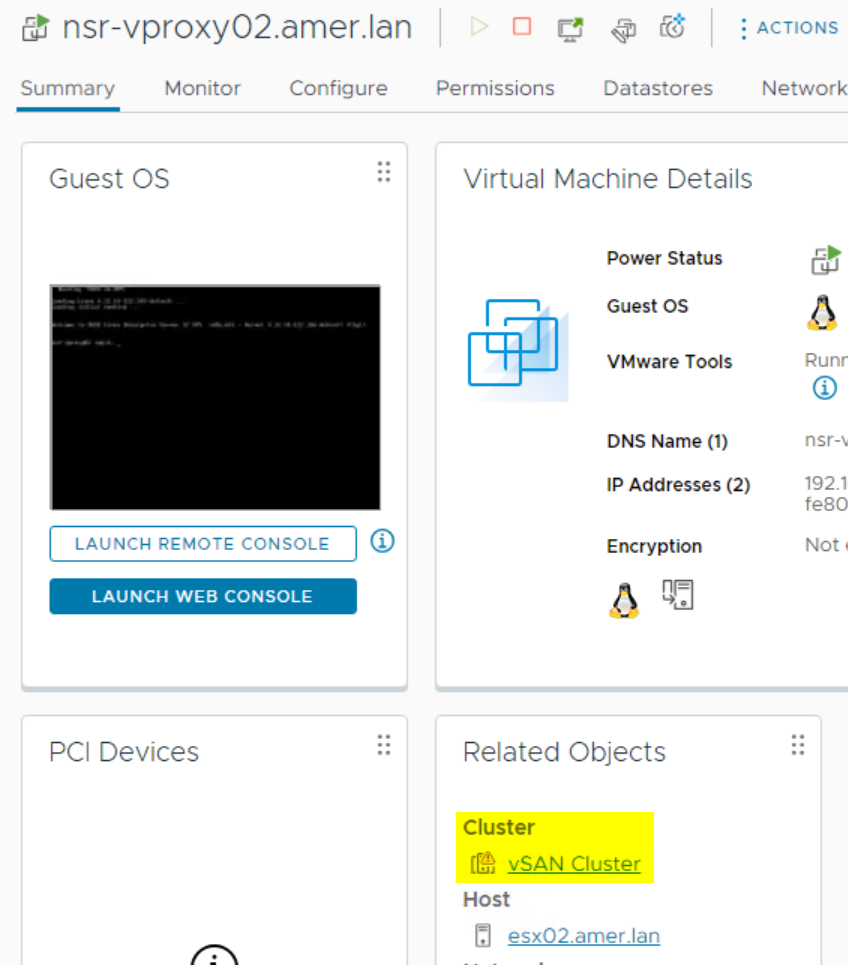Click the VMware Tools info icon

825,388
